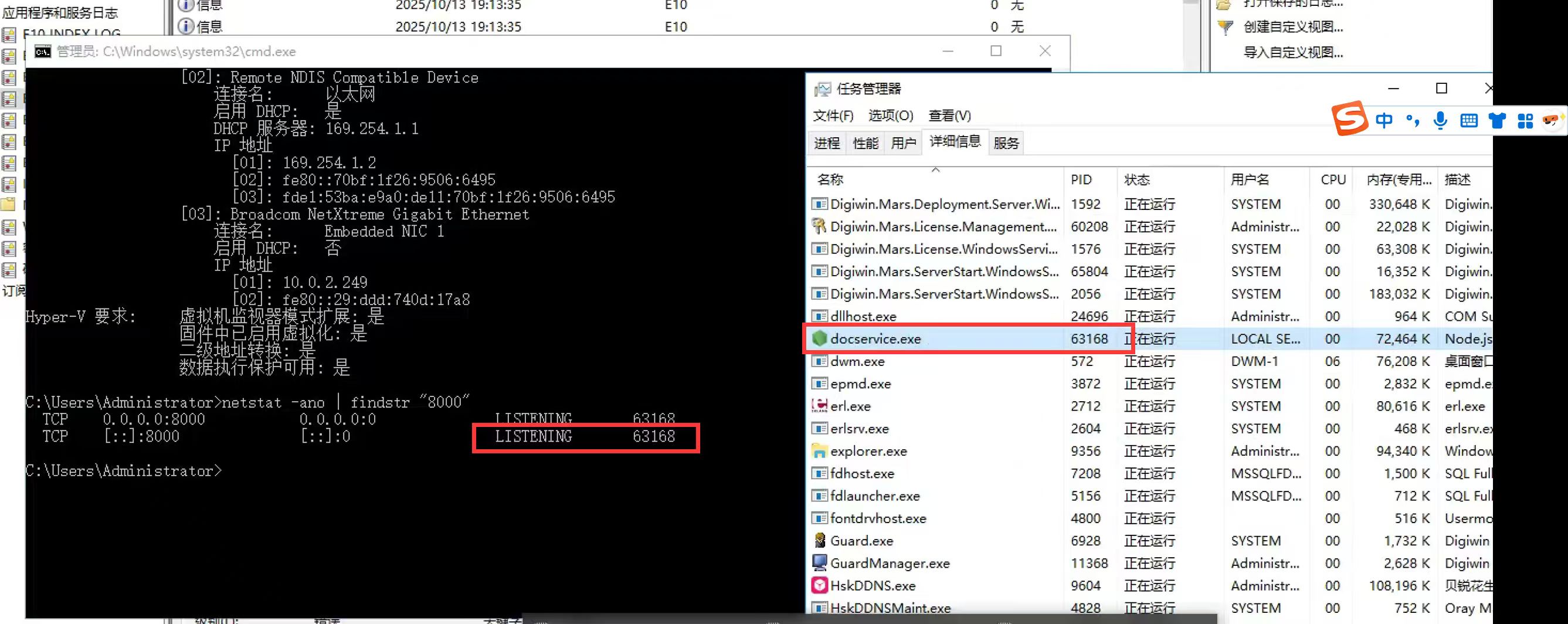Click the orange Sogou S logo

(x=1349, y=118)
